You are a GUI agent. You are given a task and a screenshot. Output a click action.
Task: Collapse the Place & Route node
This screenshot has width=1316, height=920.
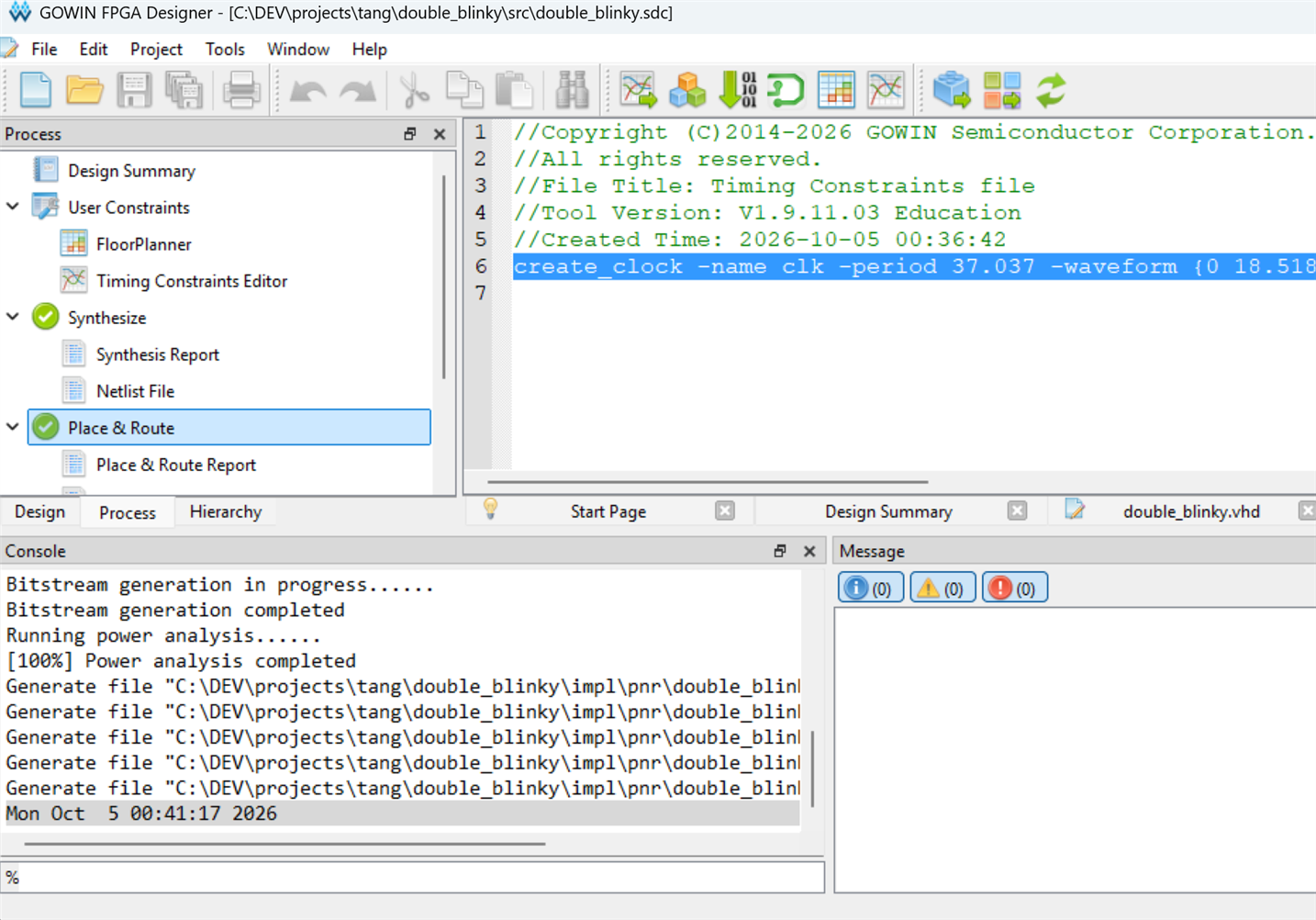[x=13, y=427]
